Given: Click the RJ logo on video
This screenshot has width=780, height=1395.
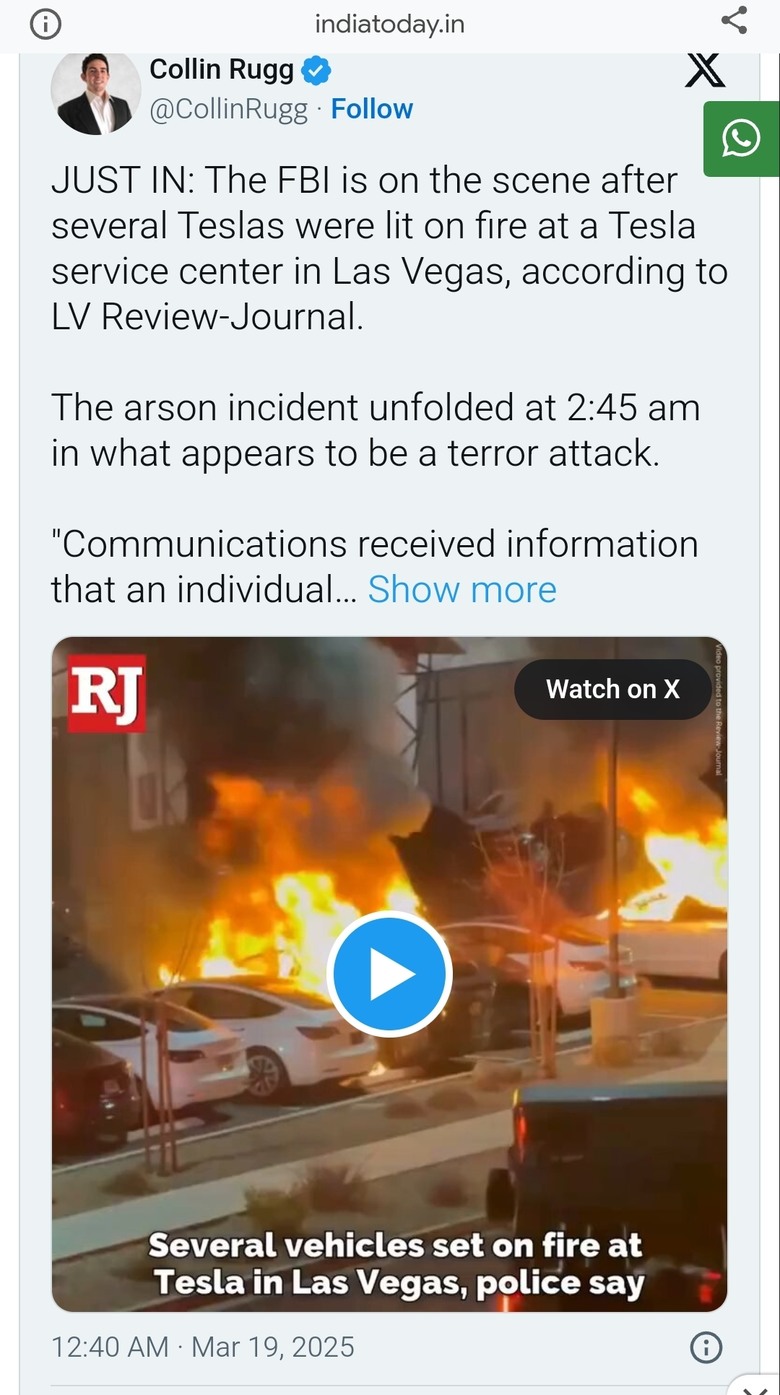Looking at the screenshot, I should [x=107, y=693].
